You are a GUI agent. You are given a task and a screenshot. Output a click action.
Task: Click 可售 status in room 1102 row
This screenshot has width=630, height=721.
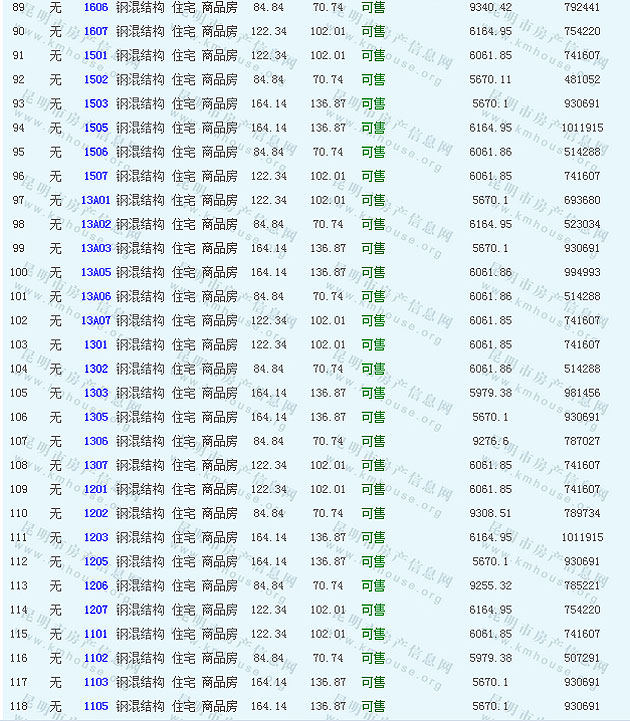point(373,658)
